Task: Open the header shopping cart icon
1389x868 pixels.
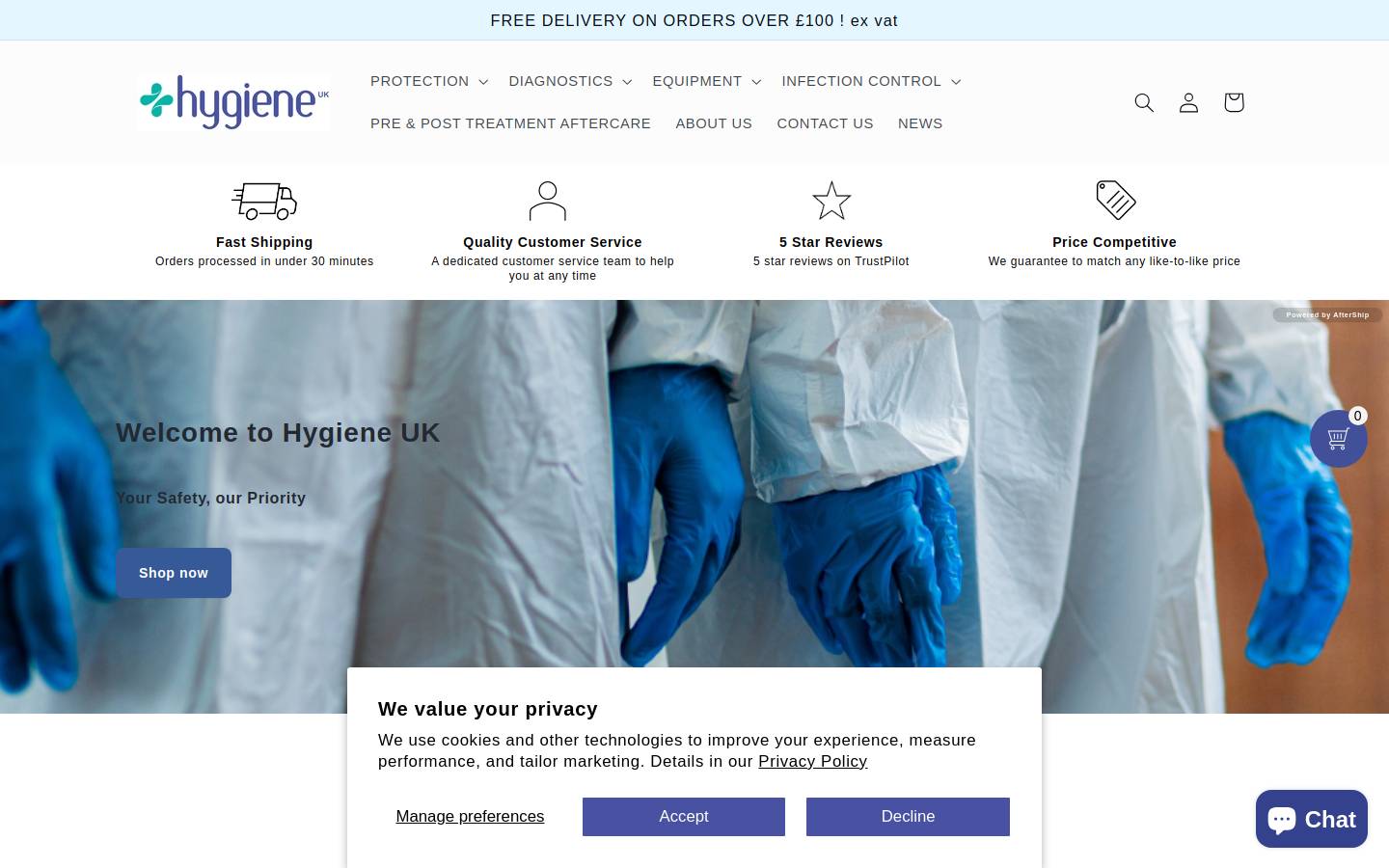Action: pyautogui.click(x=1234, y=102)
